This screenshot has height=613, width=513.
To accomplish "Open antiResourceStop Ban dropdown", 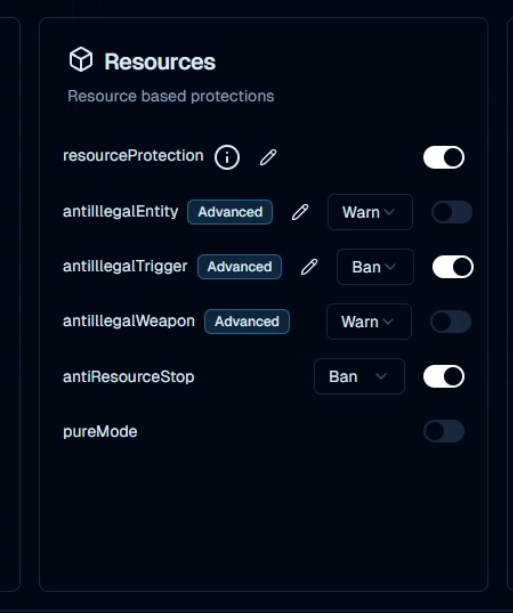I will (359, 376).
